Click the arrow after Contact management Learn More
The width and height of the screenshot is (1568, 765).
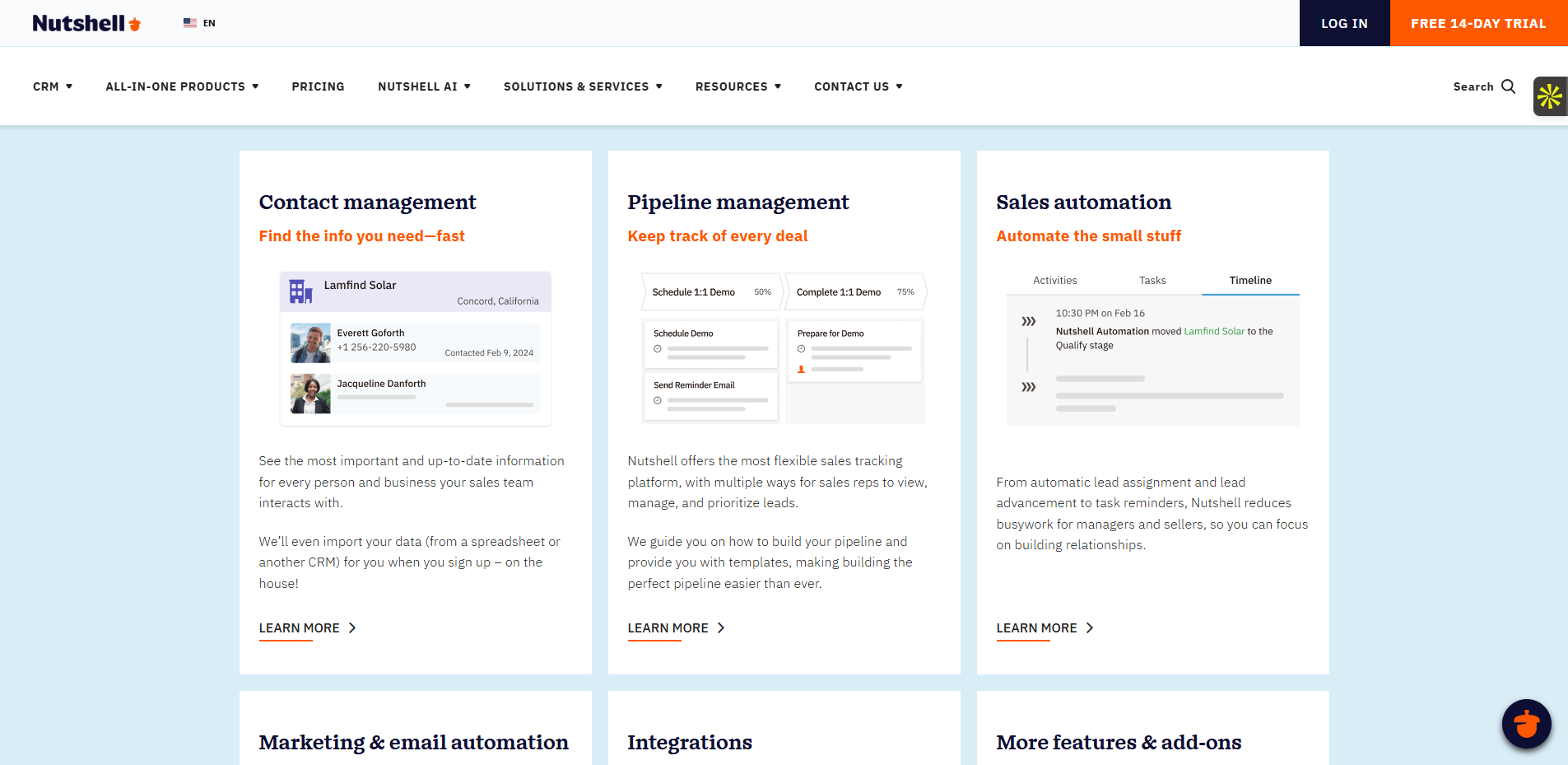[x=352, y=627]
